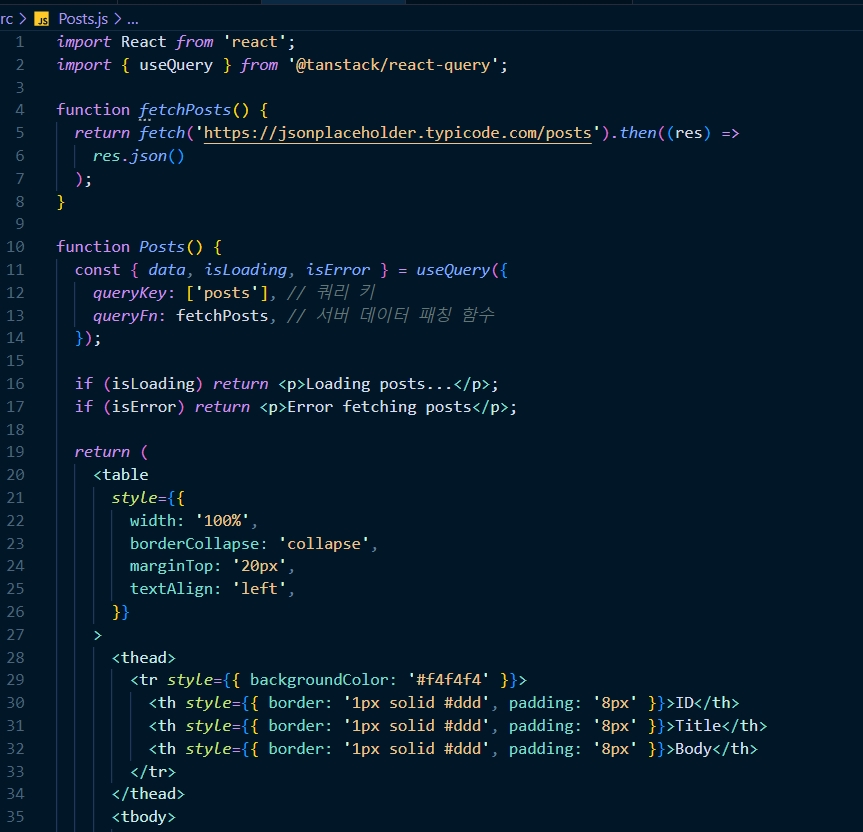863x832 pixels.
Task: Click the <thead> opening tag on line 28
Action: click(144, 658)
